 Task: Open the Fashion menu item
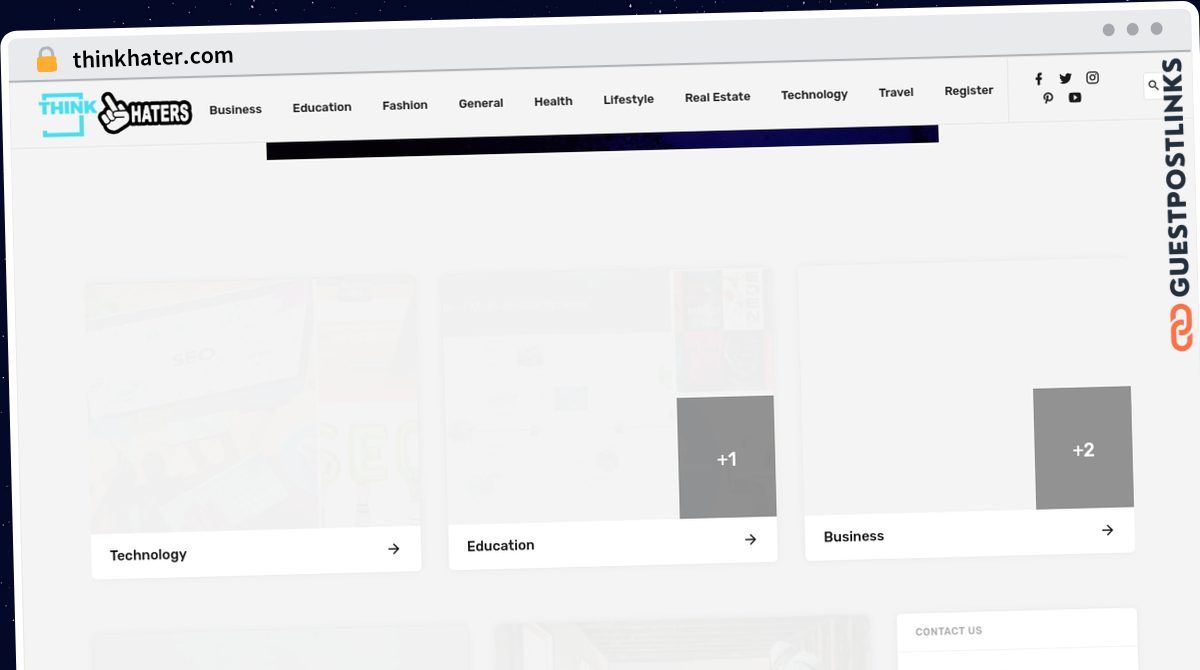click(x=405, y=105)
